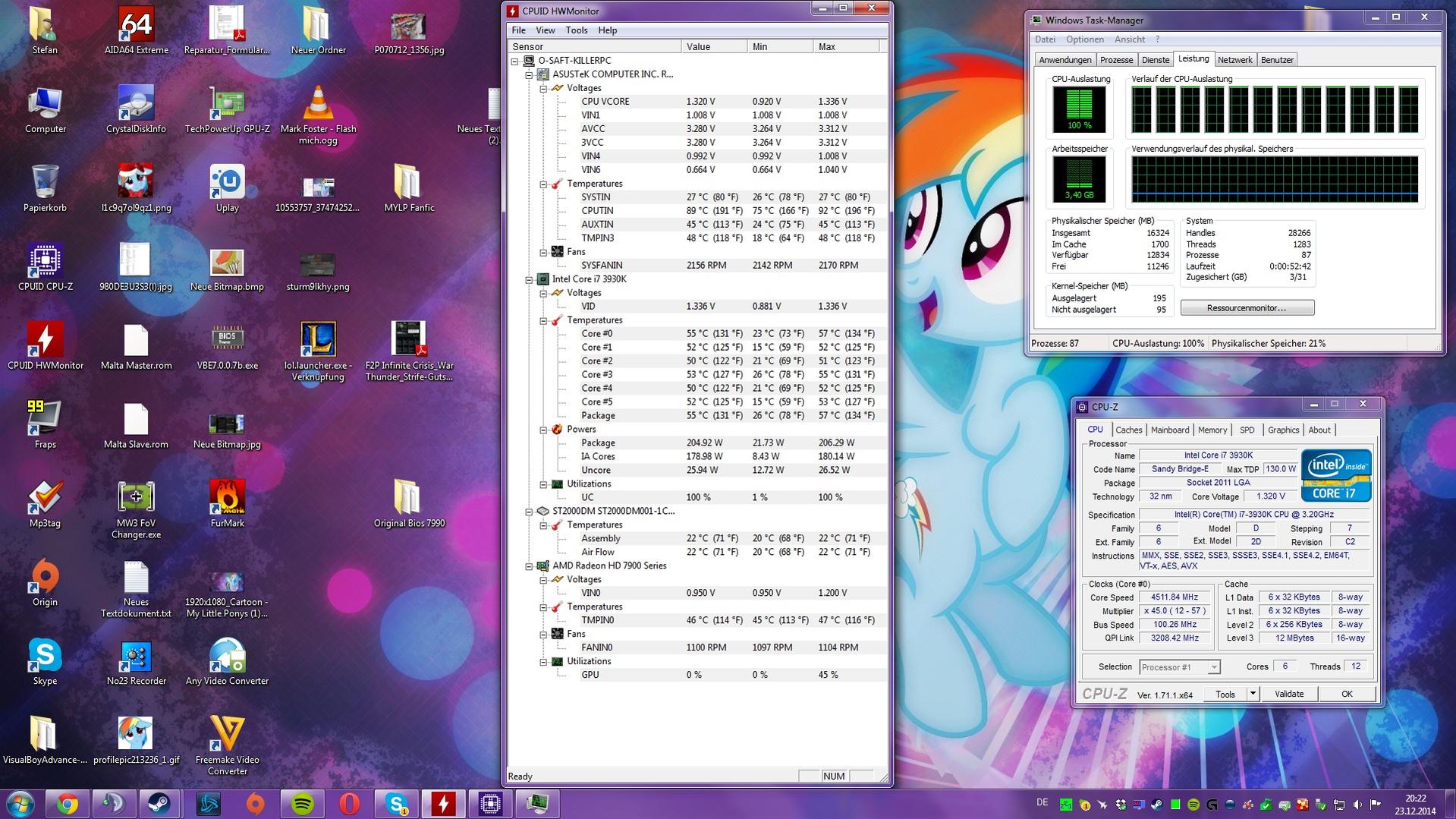The height and width of the screenshot is (819, 1456).
Task: Switch to the Netzwerk tab in Task-Manager
Action: click(1234, 60)
